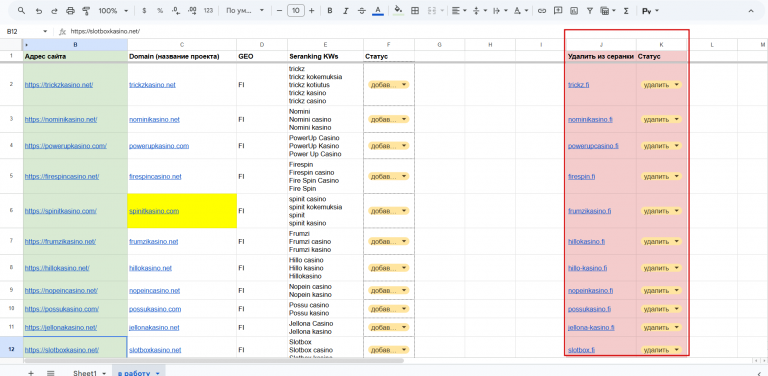The height and width of the screenshot is (376, 768).
Task: Collapse the toolbar with the chevron
Action: pos(751,11)
